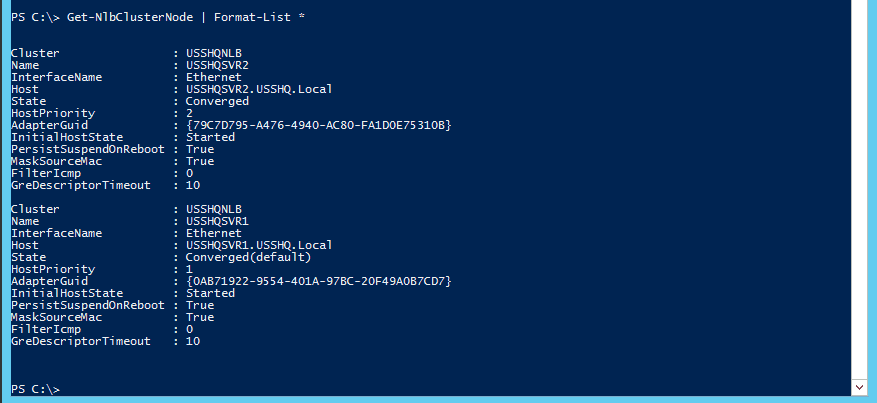Click the MaskSourceMac label for USSHQSVR2
This screenshot has height=403, width=877.
(56, 162)
